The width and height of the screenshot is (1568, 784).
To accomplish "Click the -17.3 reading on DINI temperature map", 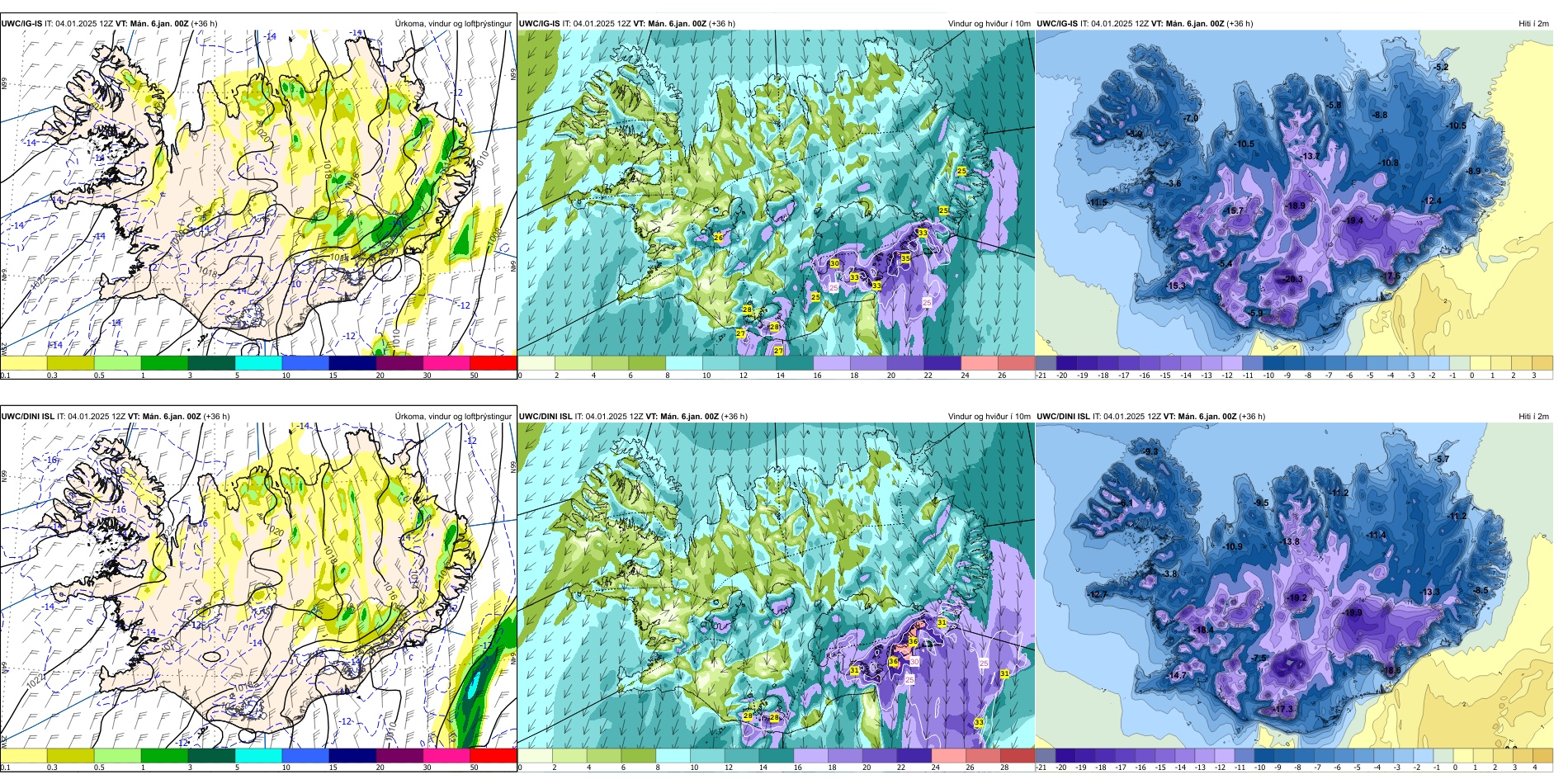I will [x=1283, y=710].
